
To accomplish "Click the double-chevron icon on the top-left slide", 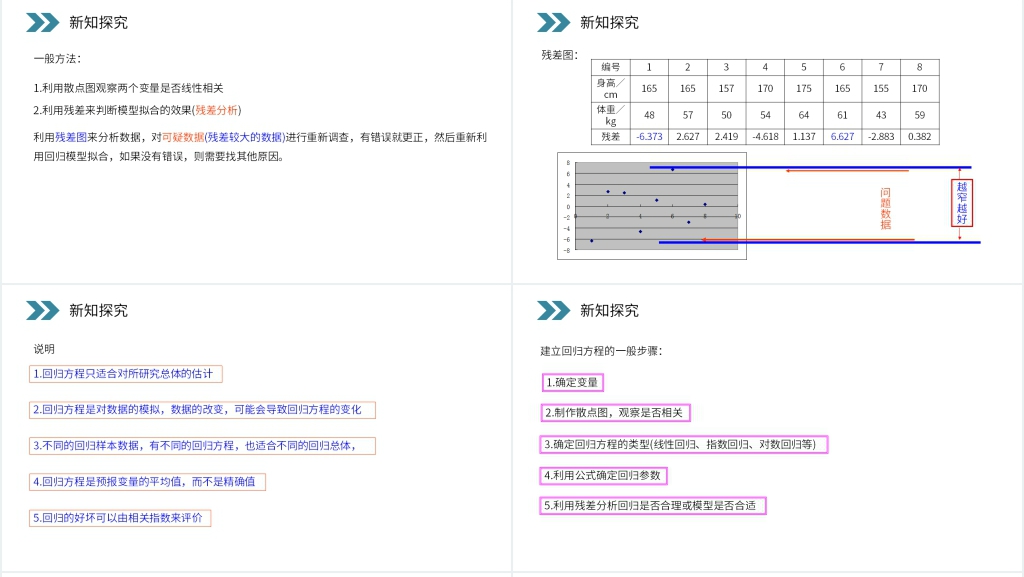I will point(43,22).
